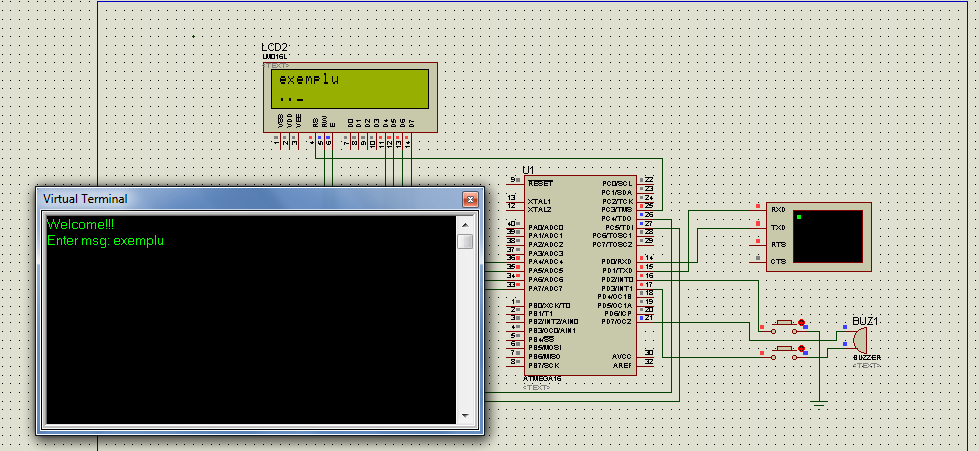Viewport: 979px width, 451px height.
Task: Close the Virtual Terminal window
Action: point(470,199)
